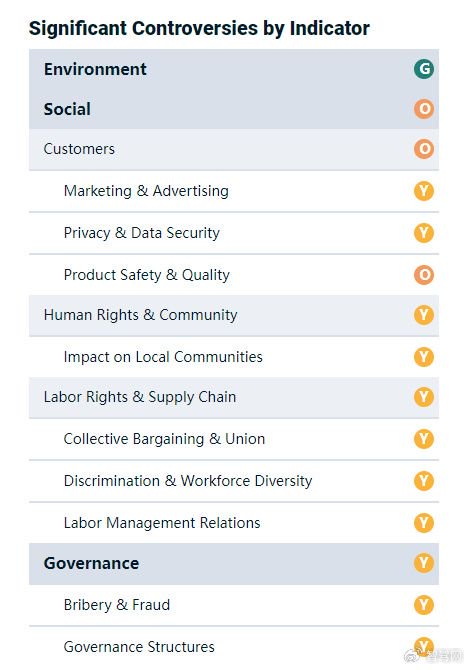Image resolution: width=468 pixels, height=670 pixels.
Task: Open Impact on Local Communities indicator
Action: [234, 356]
